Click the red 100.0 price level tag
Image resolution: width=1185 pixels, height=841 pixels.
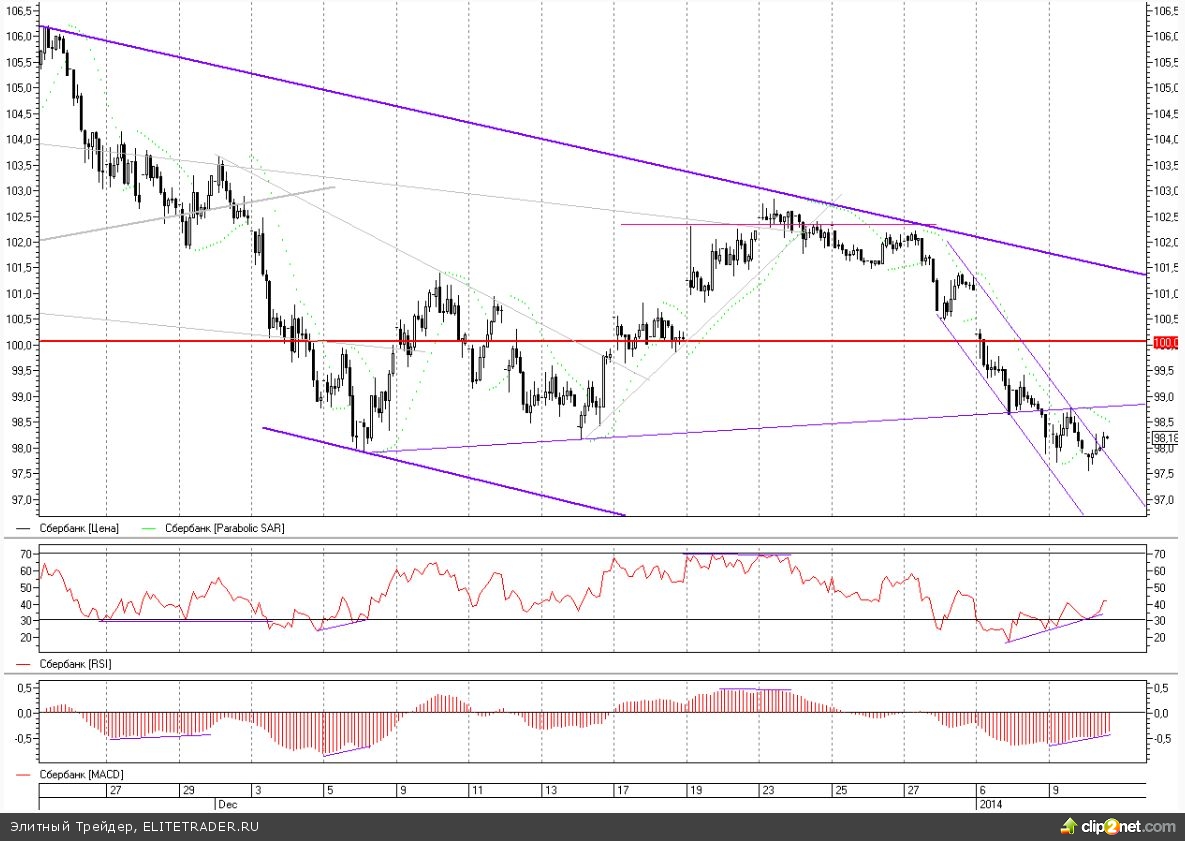click(x=1165, y=343)
